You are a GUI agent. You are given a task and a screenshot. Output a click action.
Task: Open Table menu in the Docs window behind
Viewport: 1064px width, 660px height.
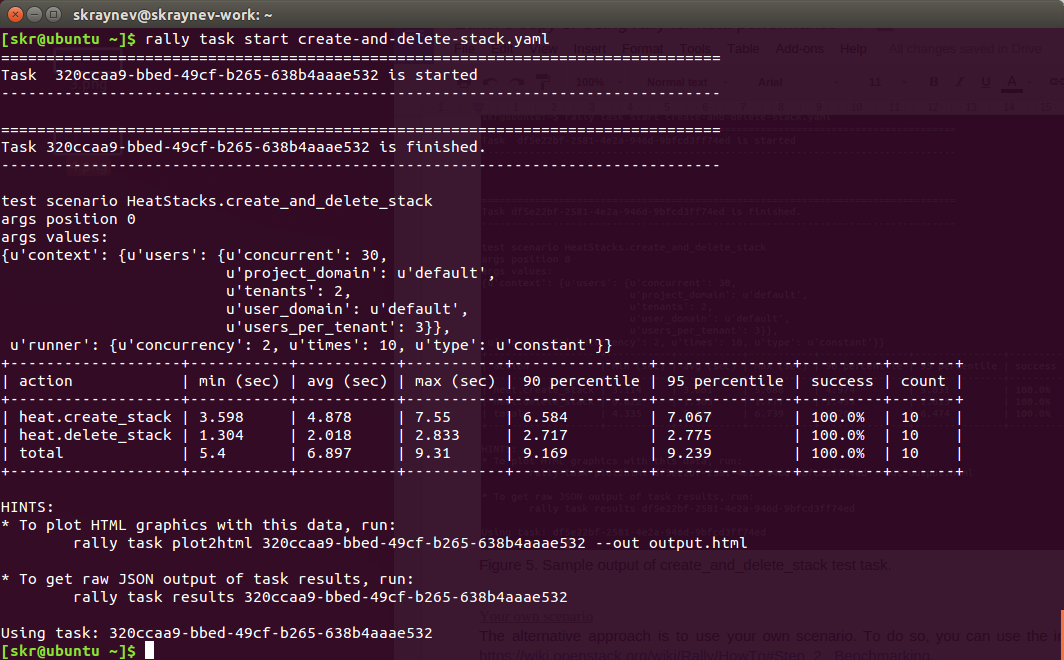click(743, 49)
